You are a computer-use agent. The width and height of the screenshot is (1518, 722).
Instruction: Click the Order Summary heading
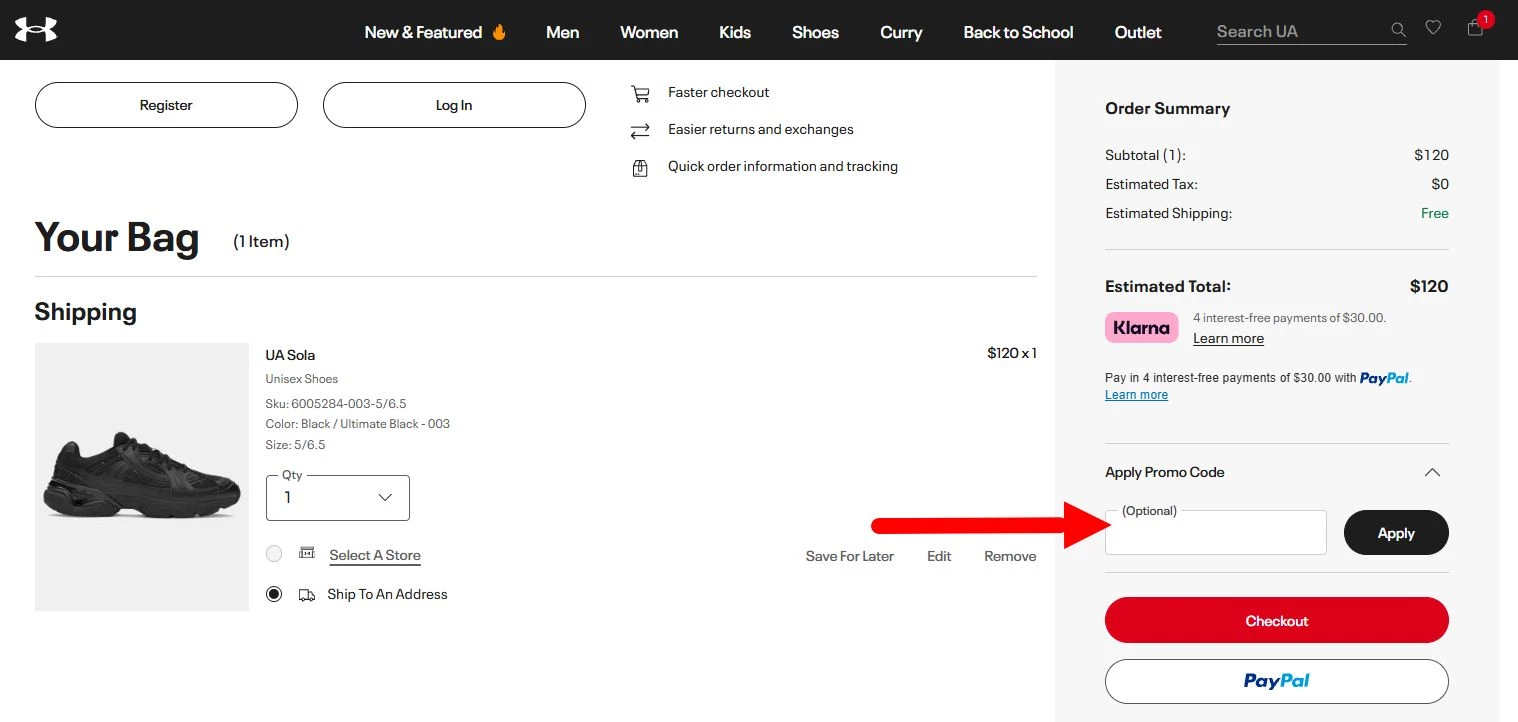pos(1167,108)
